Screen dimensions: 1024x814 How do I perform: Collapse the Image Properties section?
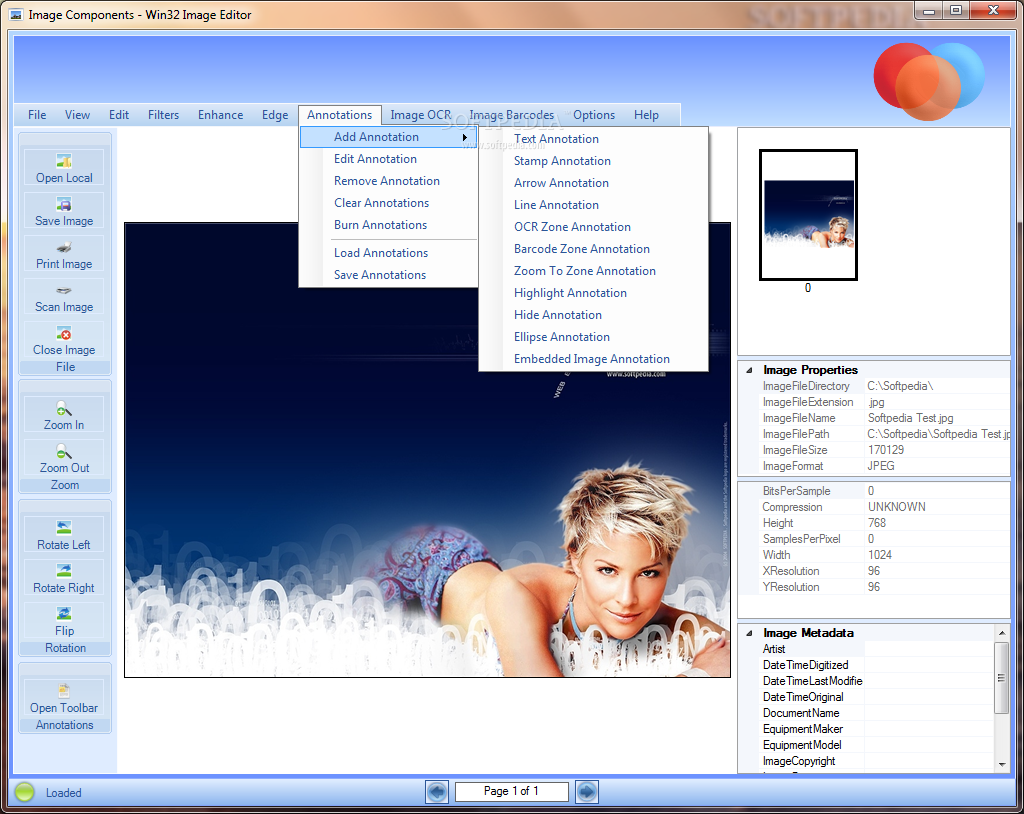tap(749, 370)
